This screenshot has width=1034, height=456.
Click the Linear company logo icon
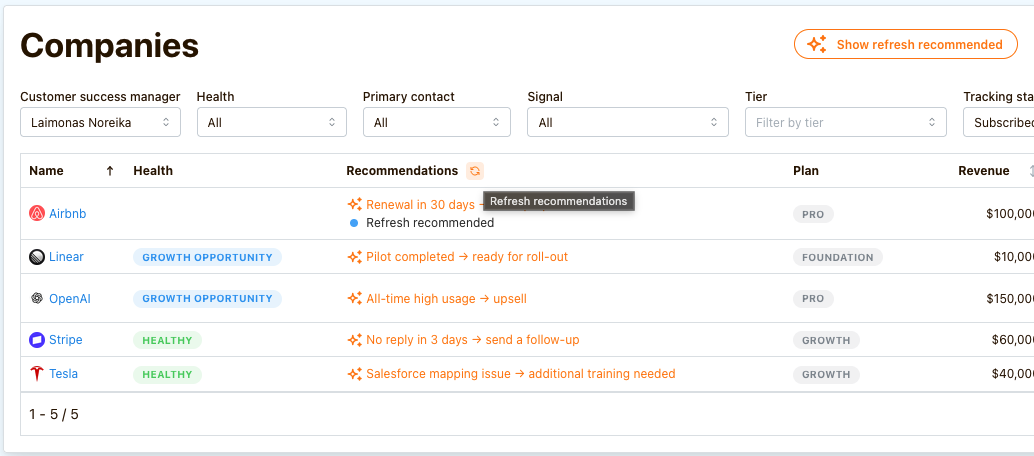tap(37, 257)
